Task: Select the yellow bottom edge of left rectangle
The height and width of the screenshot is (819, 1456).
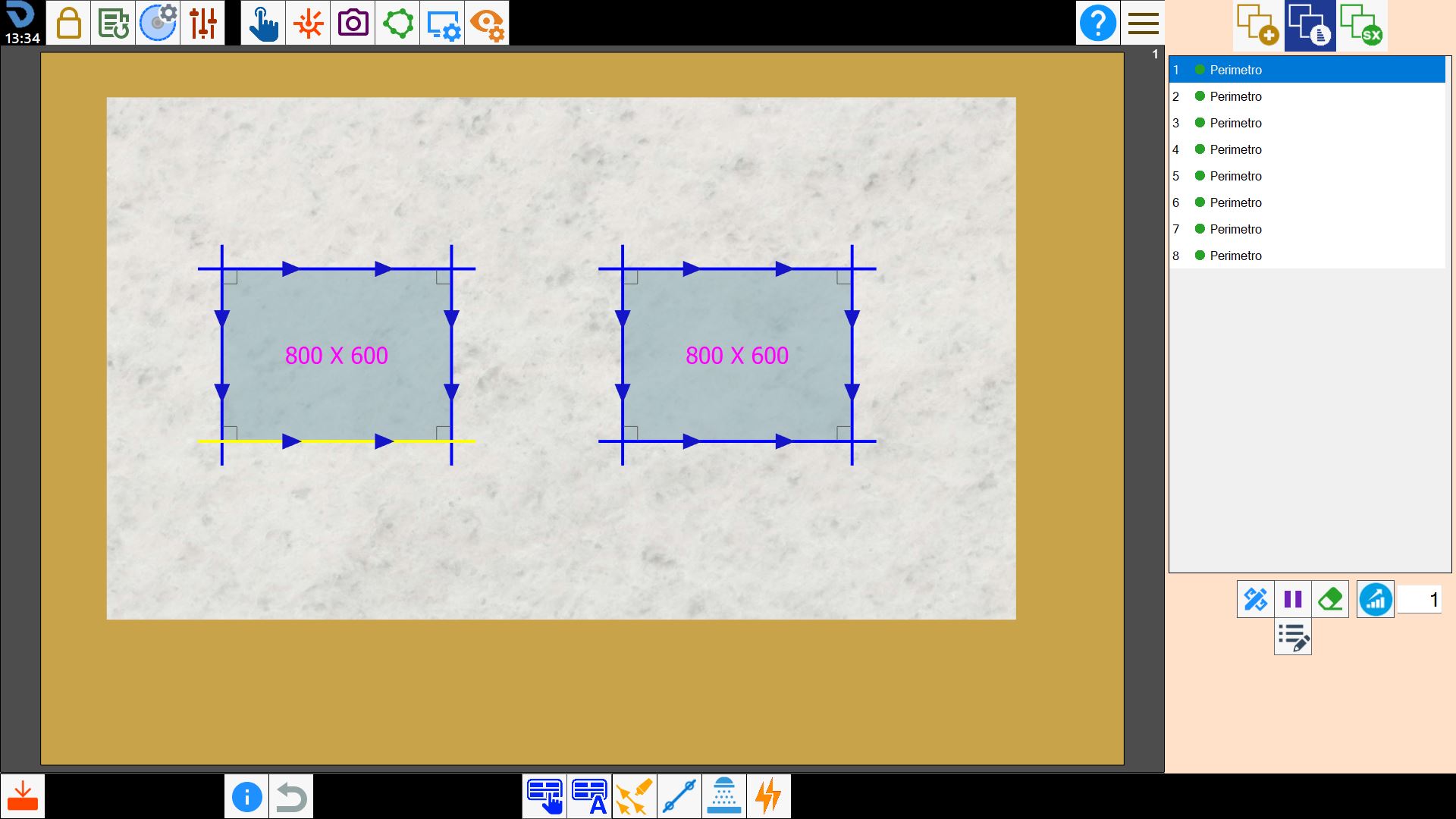Action: click(x=337, y=441)
